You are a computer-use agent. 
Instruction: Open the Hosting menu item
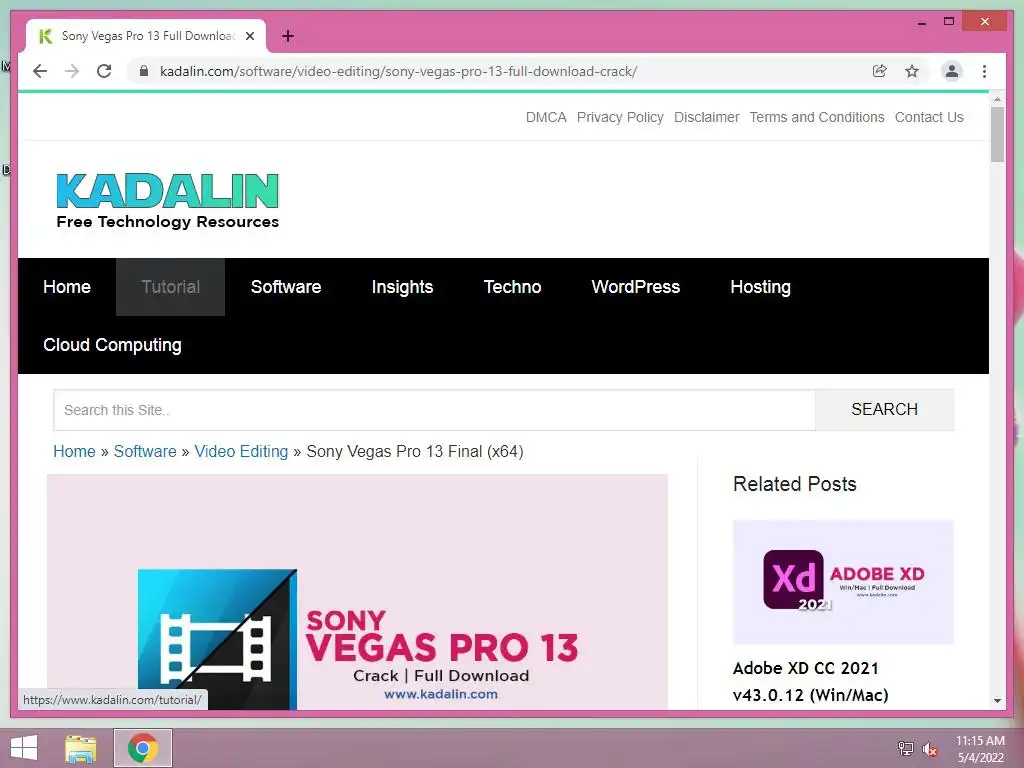tap(760, 287)
